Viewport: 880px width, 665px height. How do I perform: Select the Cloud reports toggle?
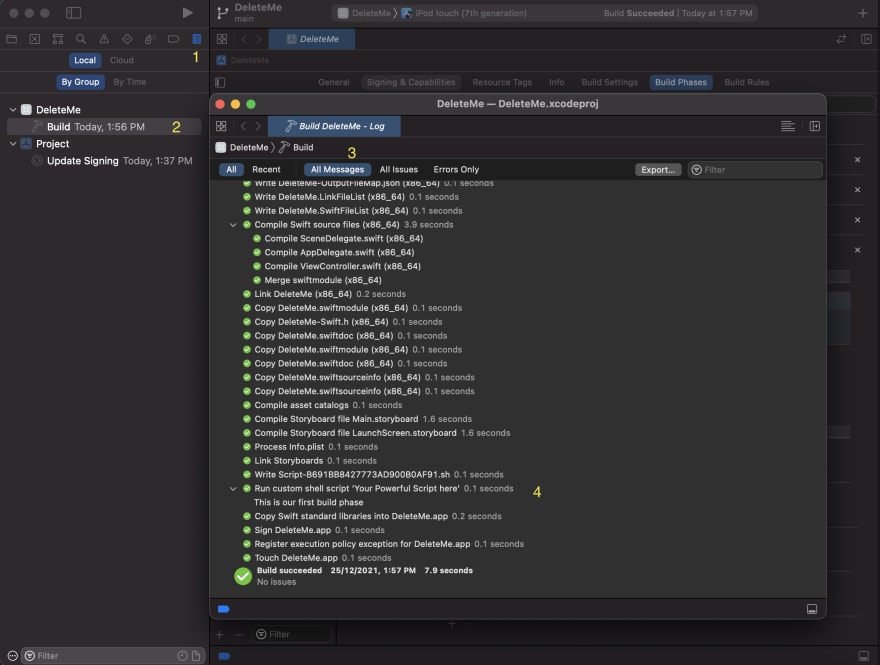click(x=122, y=60)
